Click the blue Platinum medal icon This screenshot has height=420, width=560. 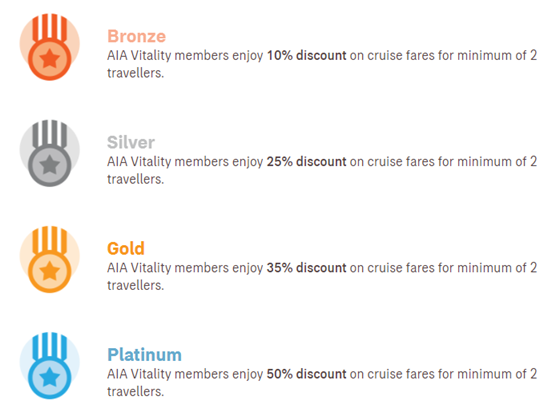pos(50,365)
